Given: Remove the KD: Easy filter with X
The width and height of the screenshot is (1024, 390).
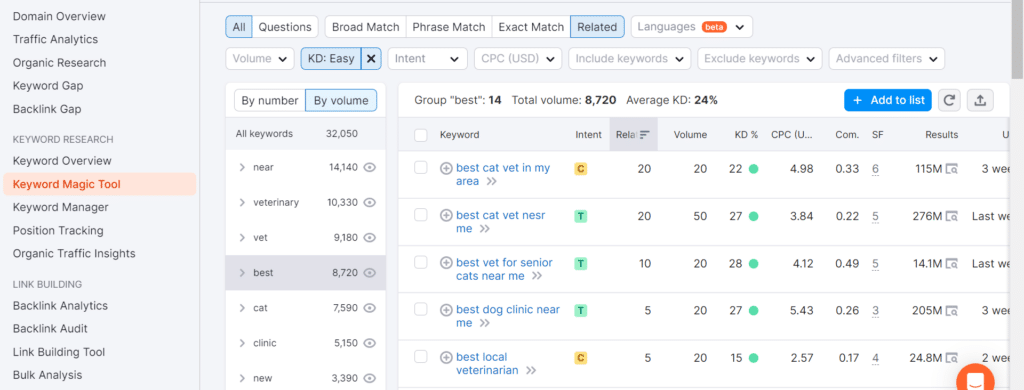Looking at the screenshot, I should pyautogui.click(x=371, y=59).
